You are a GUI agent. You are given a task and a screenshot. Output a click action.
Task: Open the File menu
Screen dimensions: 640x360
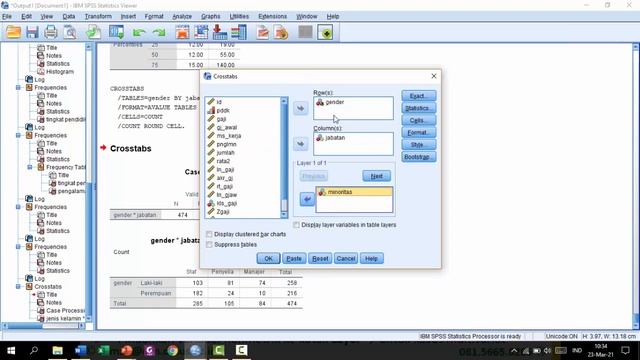pyautogui.click(x=7, y=16)
